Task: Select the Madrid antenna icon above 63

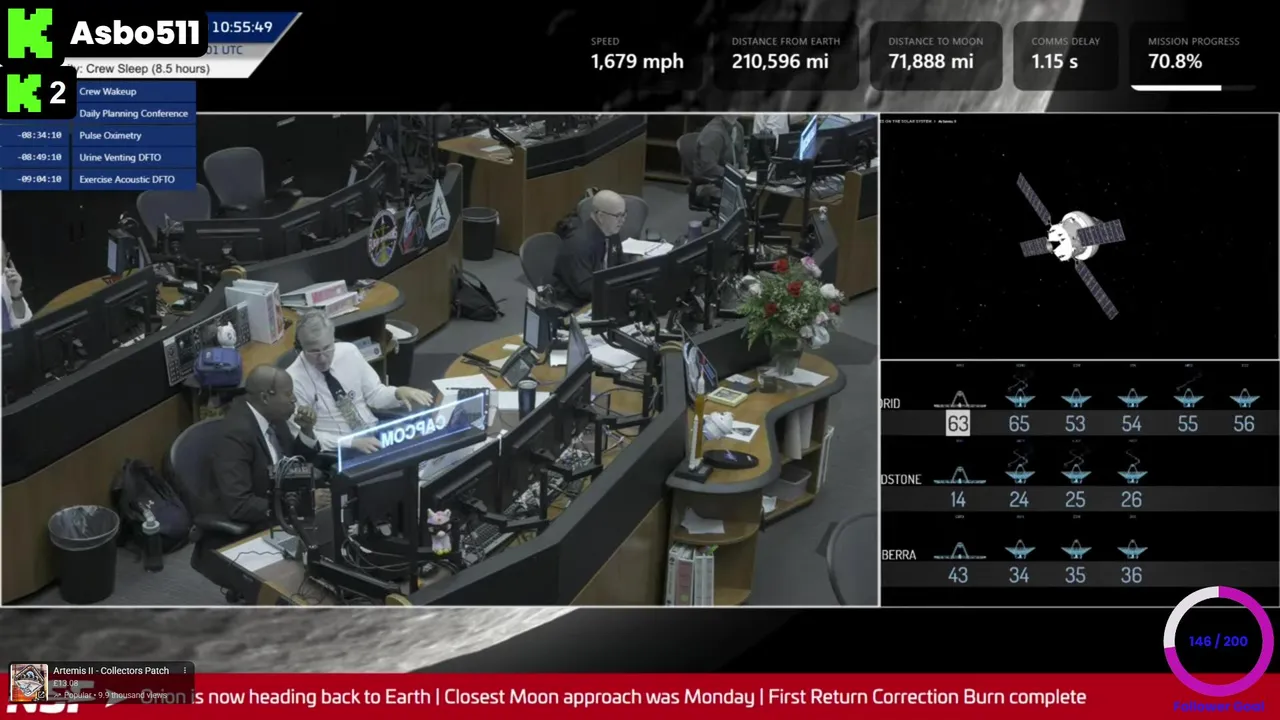Action: coord(958,400)
